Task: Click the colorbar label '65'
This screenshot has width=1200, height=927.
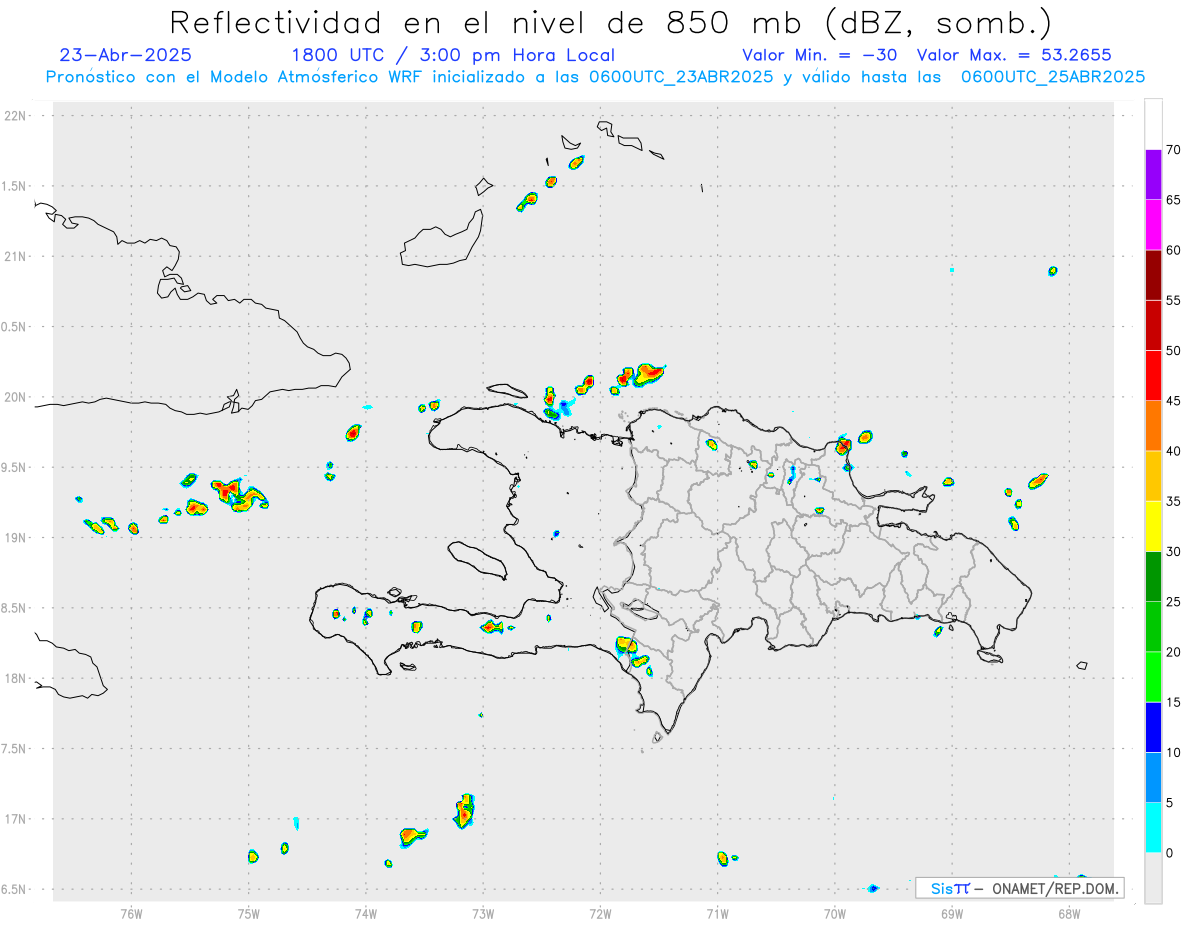Action: pos(1173,200)
